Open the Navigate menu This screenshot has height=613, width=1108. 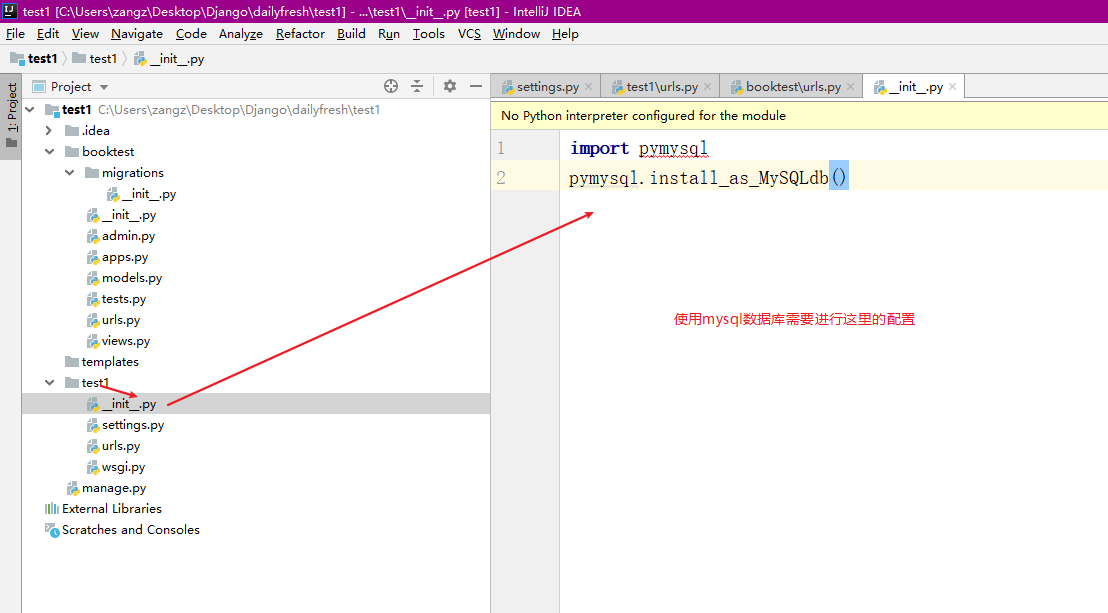[x=136, y=34]
